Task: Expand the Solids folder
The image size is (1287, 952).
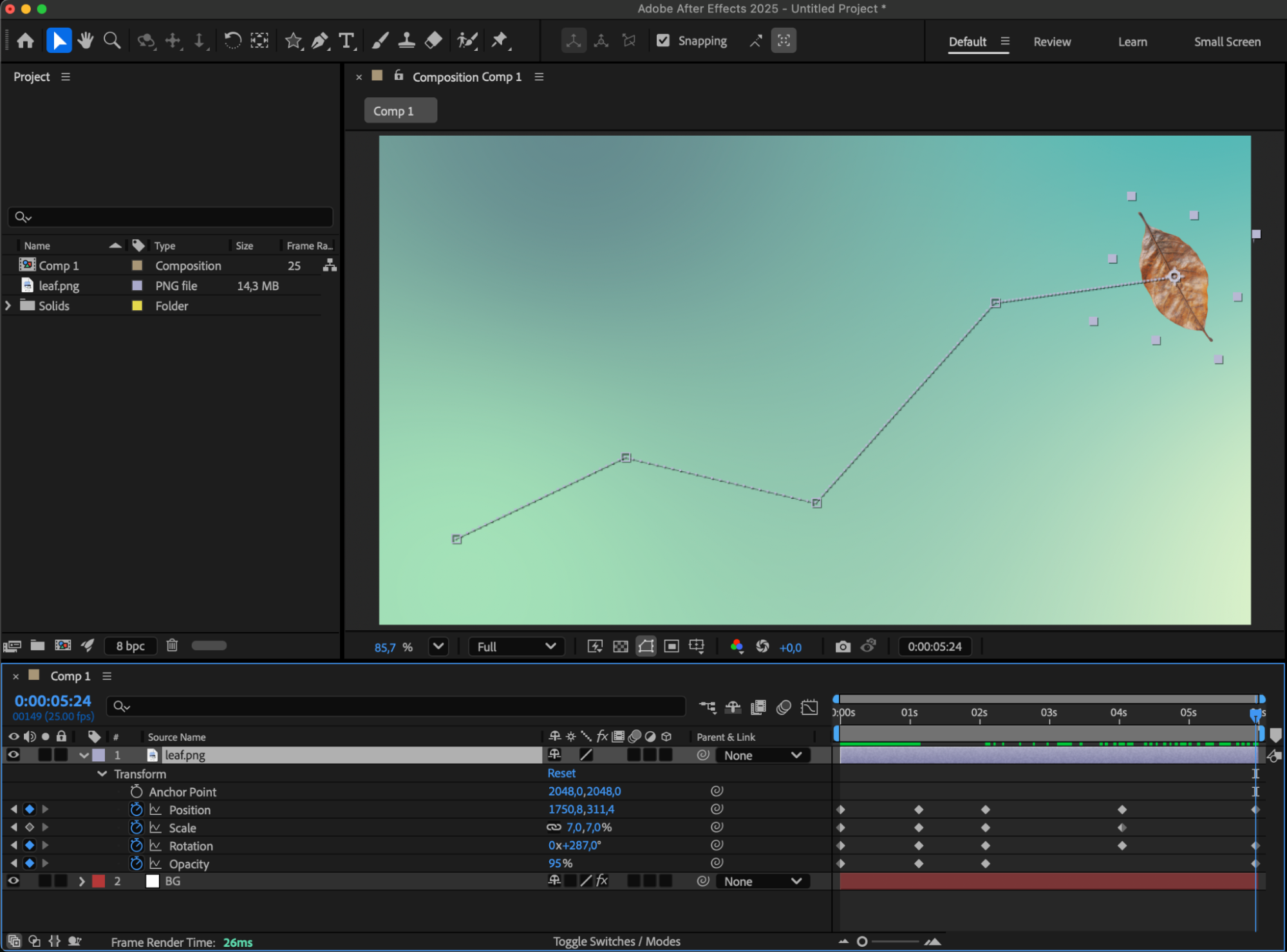Action: [x=8, y=306]
